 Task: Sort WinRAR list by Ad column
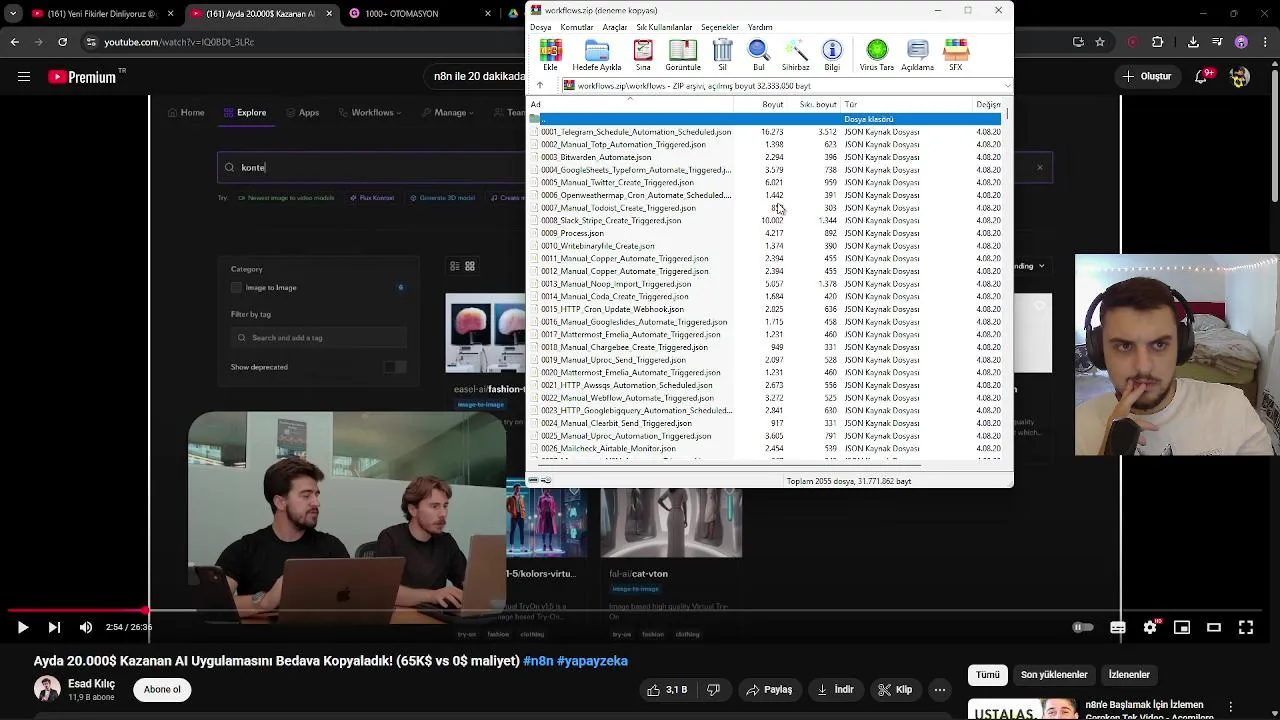pyautogui.click(x=630, y=104)
